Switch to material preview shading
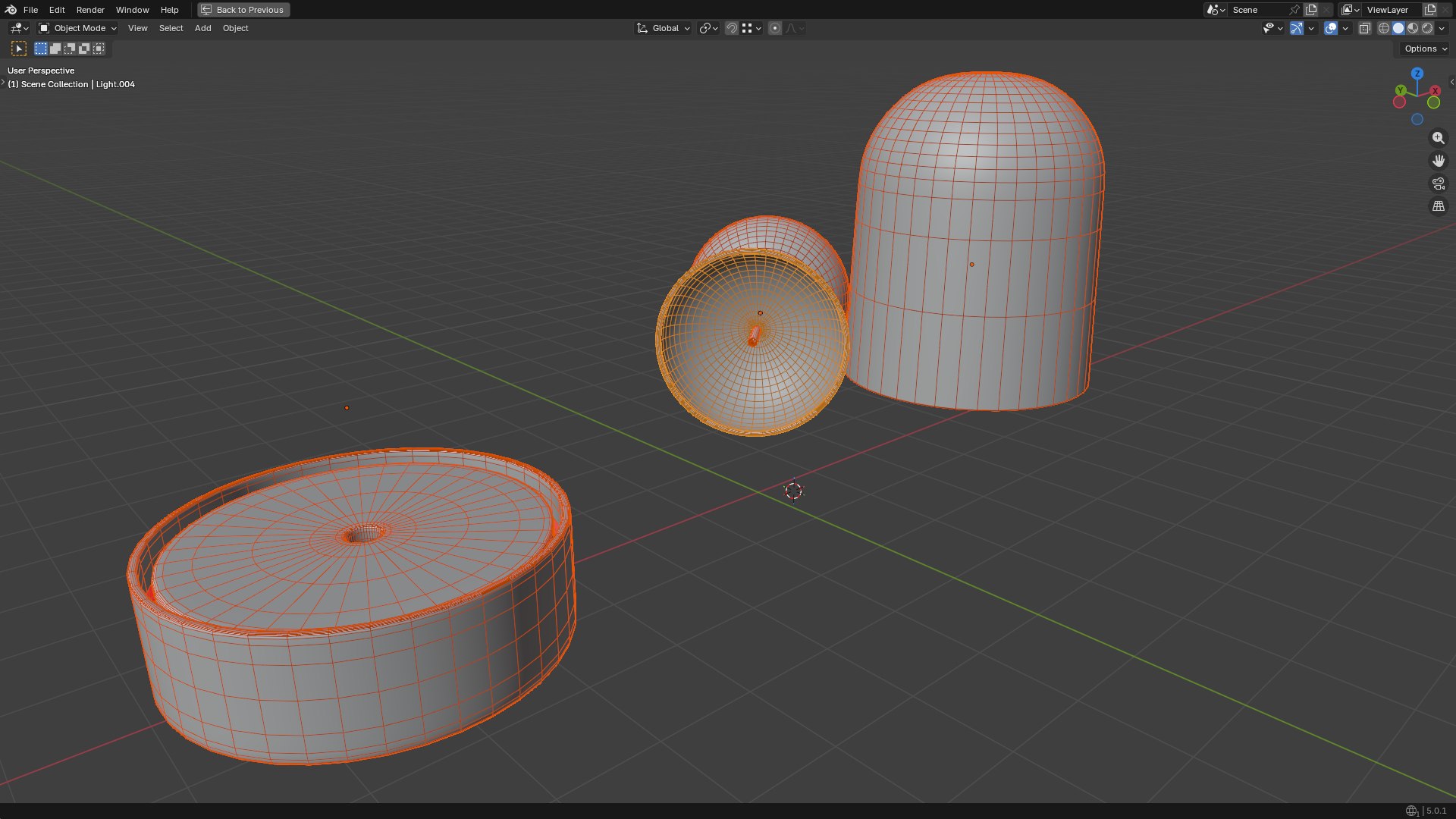This screenshot has width=1456, height=819. 1413,28
